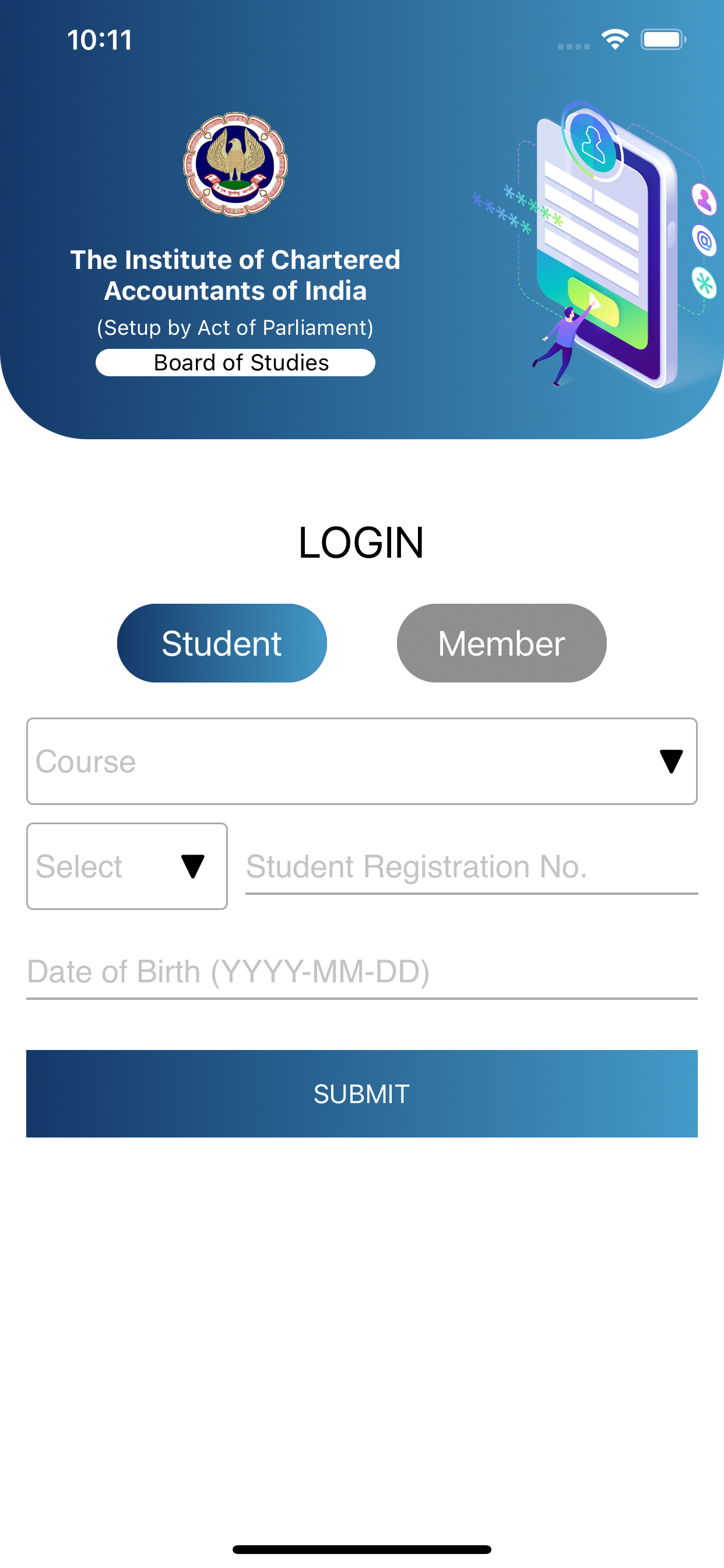Tap the green asterisk password icon
This screenshot has width=724, height=1568.
(x=705, y=283)
